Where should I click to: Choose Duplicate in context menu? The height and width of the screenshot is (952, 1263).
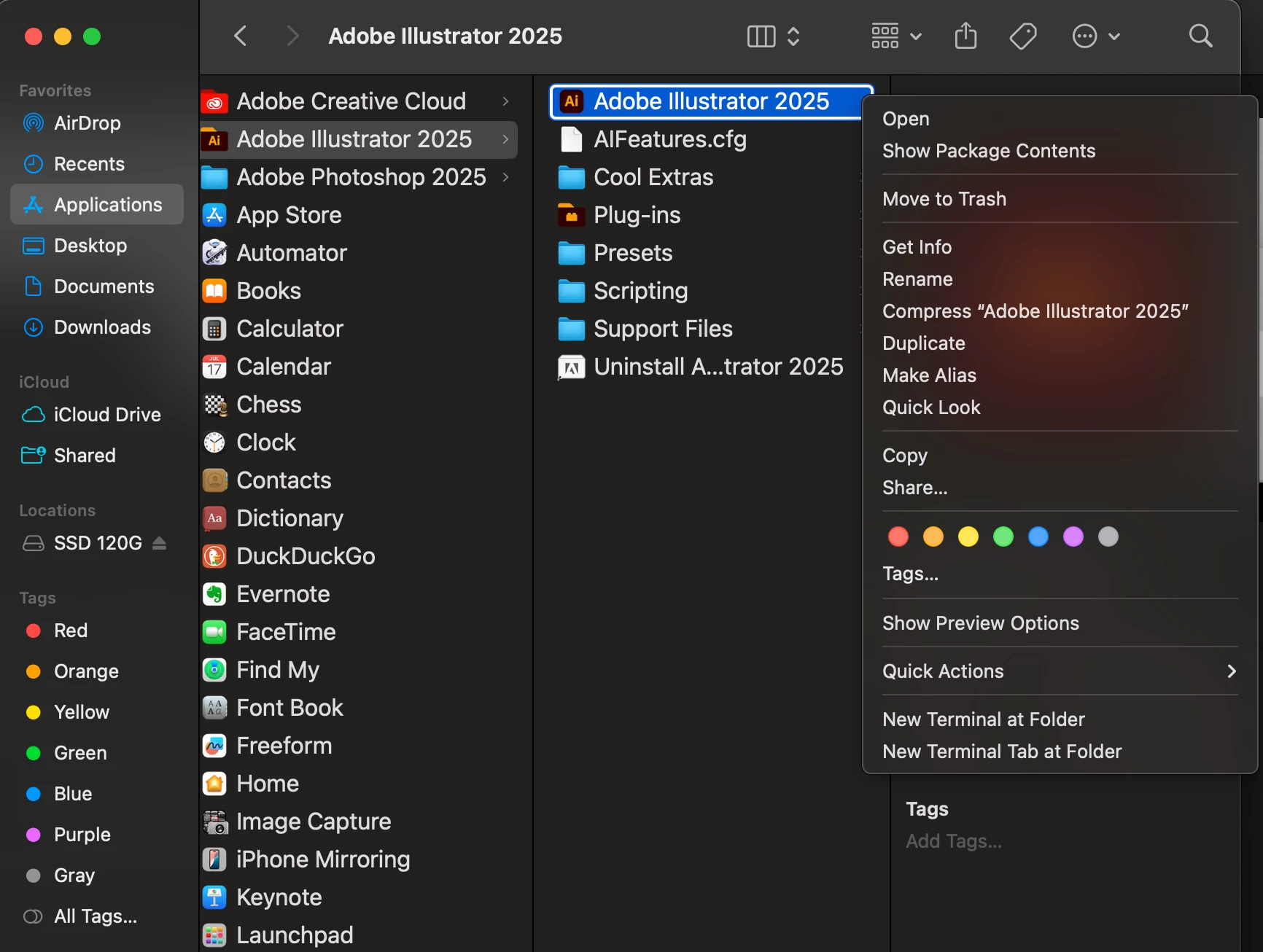(x=1060, y=343)
